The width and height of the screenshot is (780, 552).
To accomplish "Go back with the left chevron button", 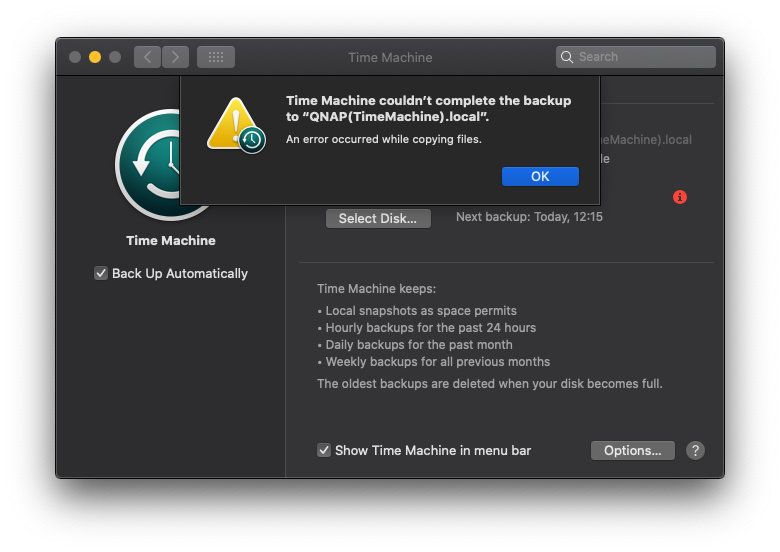I will pyautogui.click(x=147, y=57).
